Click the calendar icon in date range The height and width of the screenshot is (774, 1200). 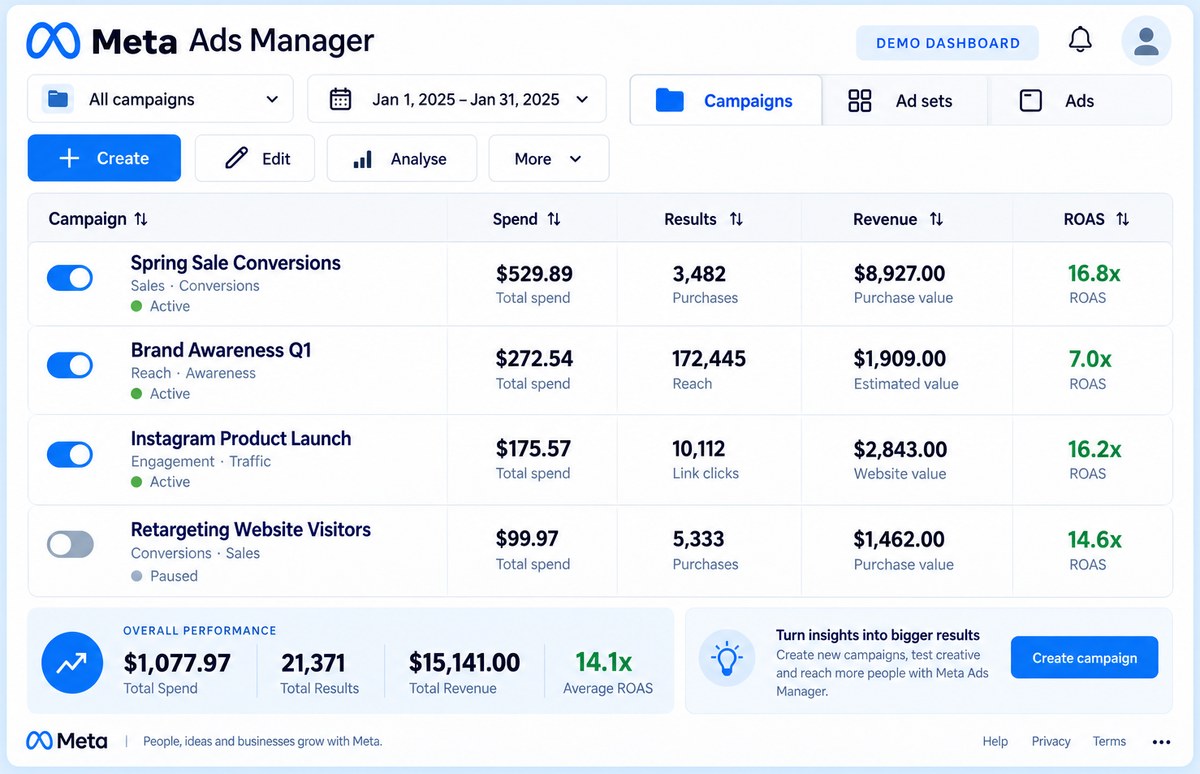coord(340,99)
